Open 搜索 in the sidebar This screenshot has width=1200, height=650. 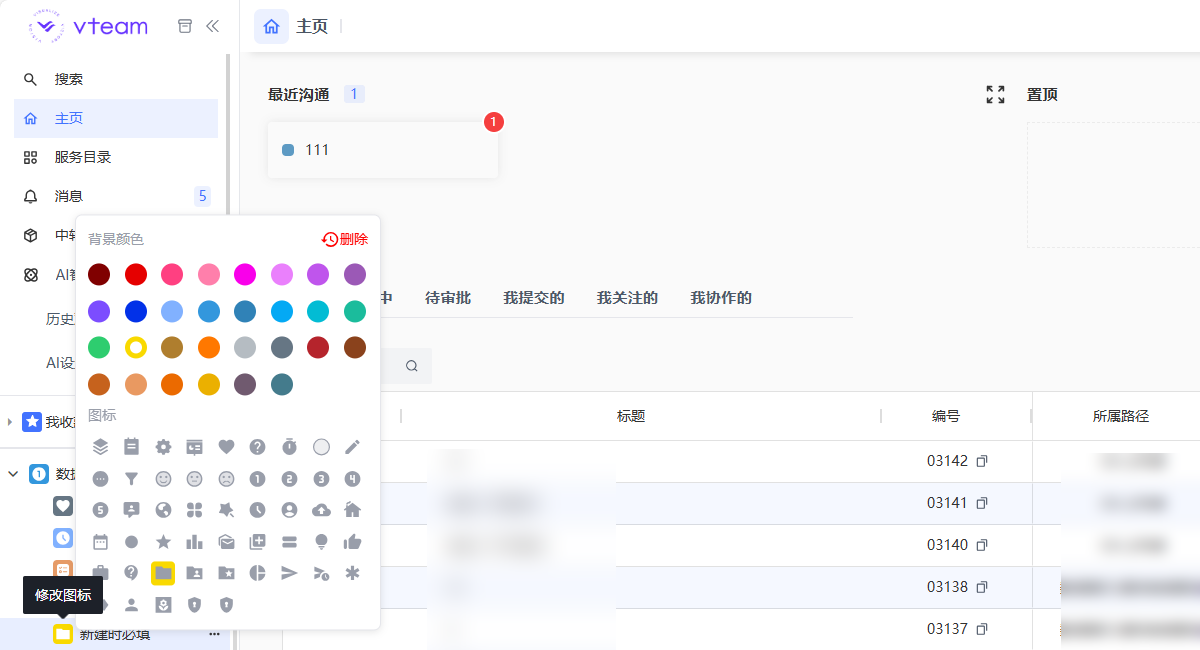116,79
